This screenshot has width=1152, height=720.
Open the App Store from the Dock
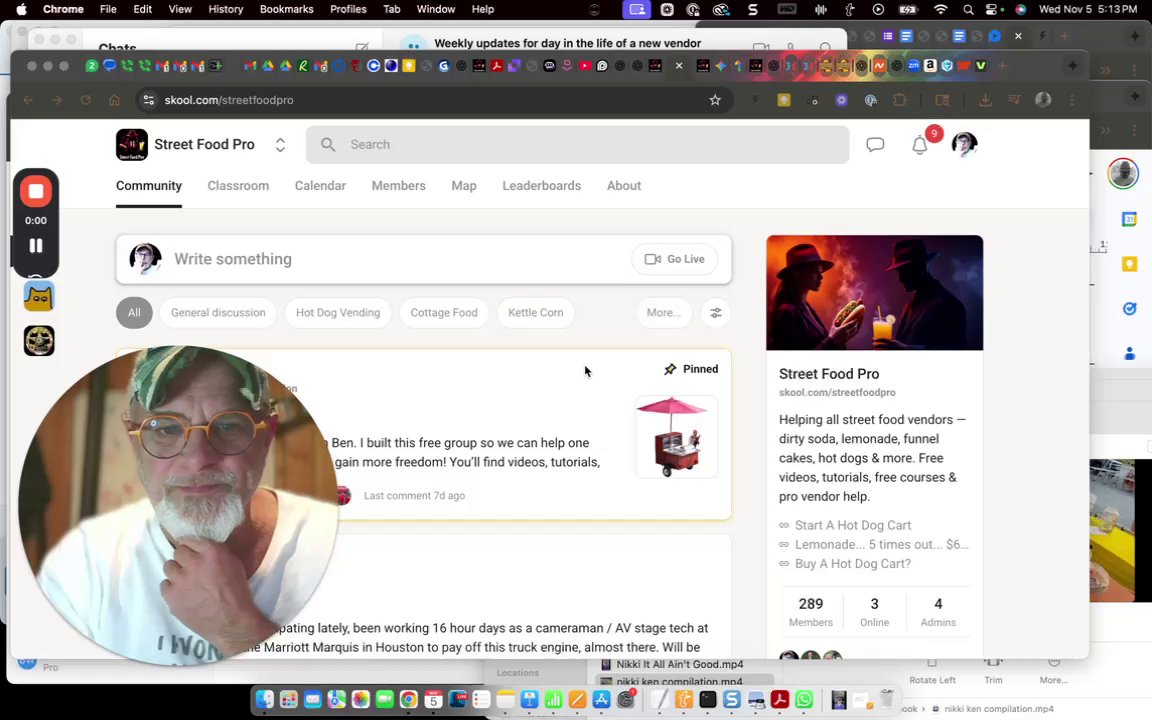[601, 699]
